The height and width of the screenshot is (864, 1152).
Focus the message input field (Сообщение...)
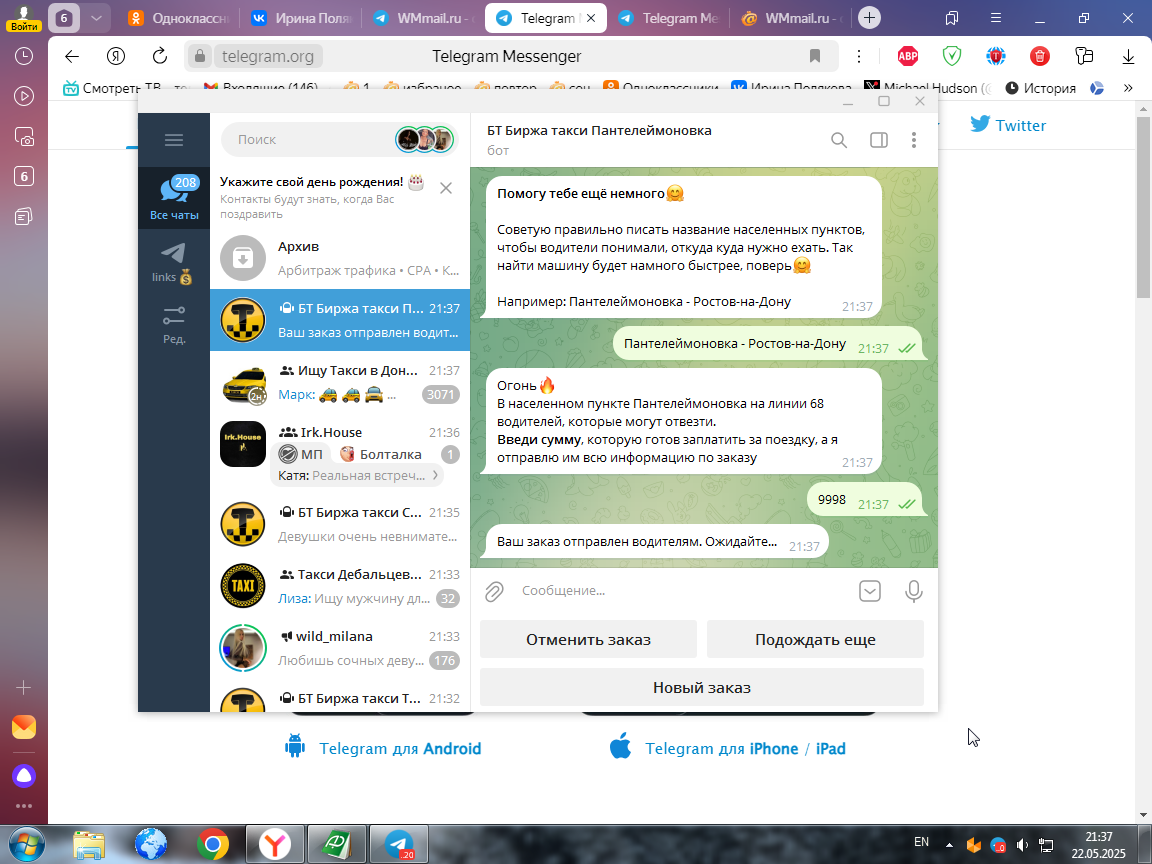coord(683,591)
